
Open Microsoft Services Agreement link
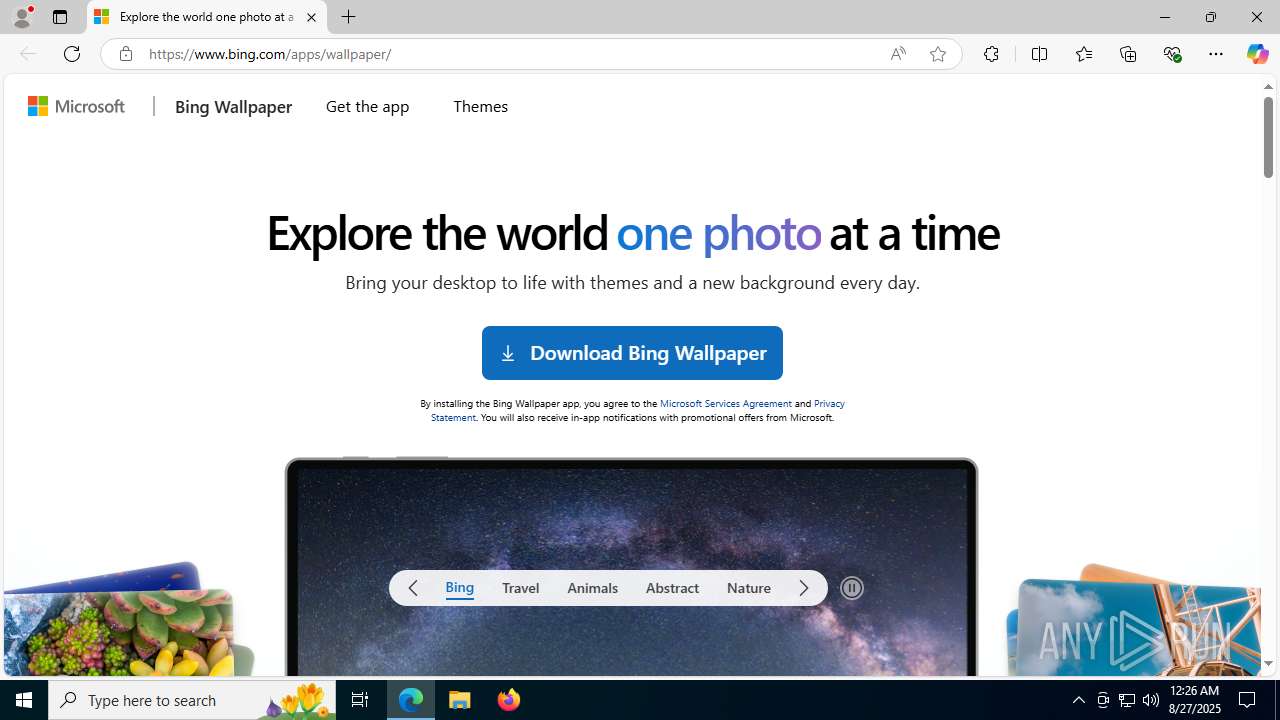pos(725,403)
